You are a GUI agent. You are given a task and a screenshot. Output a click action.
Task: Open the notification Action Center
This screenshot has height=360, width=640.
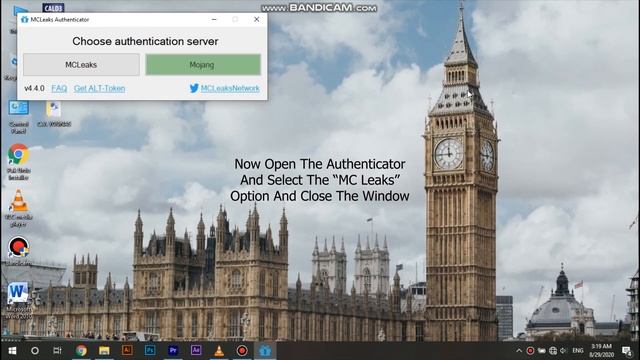click(x=627, y=351)
